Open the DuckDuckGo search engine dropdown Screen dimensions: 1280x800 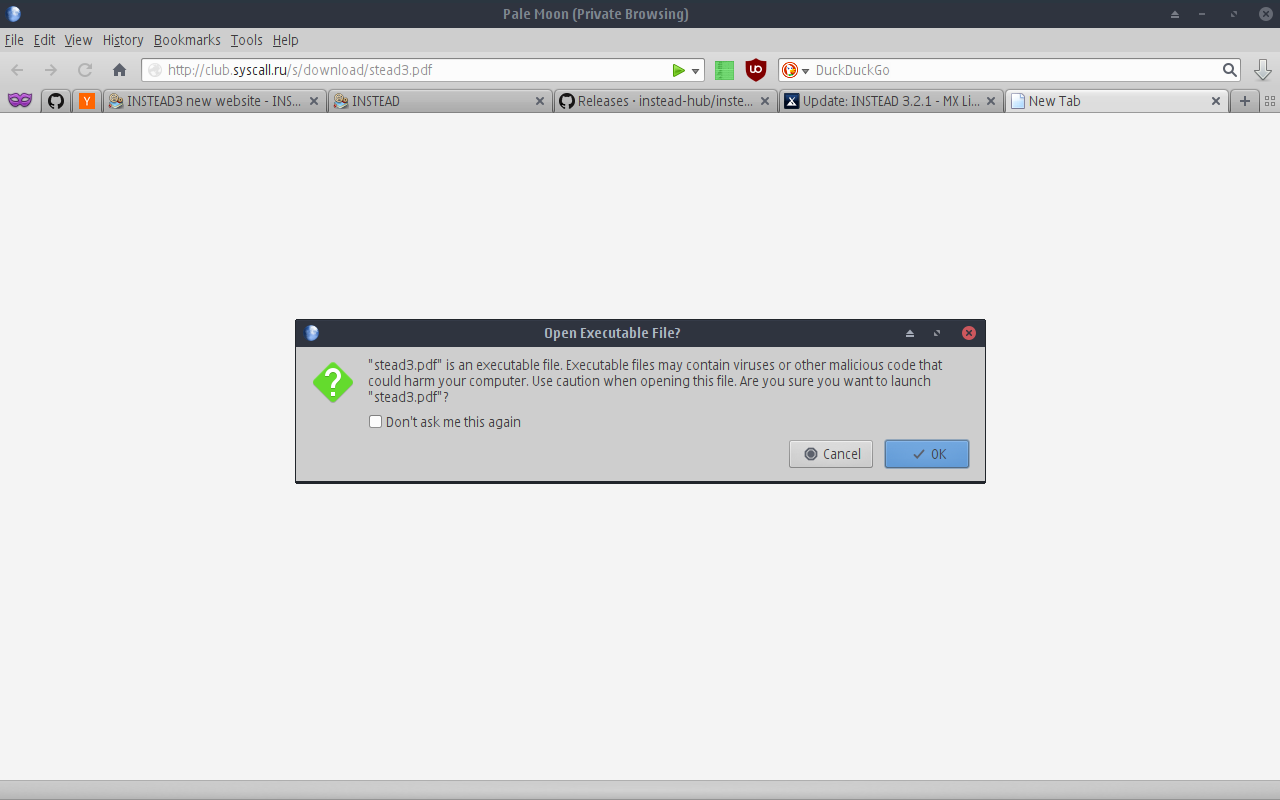coord(796,70)
